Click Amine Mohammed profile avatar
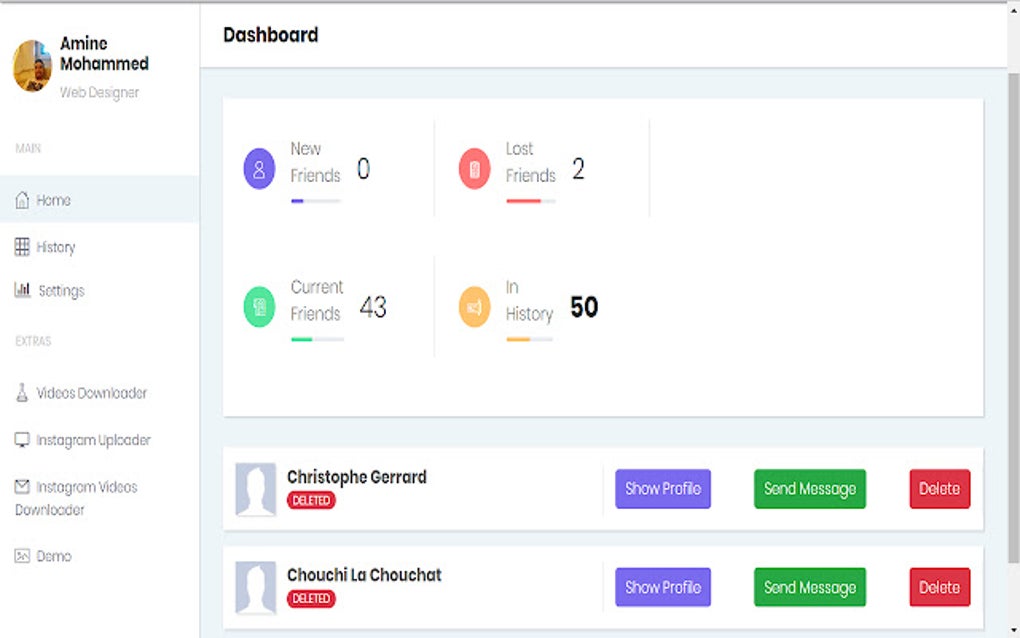Screen dimensions: 1020x638 (32, 66)
